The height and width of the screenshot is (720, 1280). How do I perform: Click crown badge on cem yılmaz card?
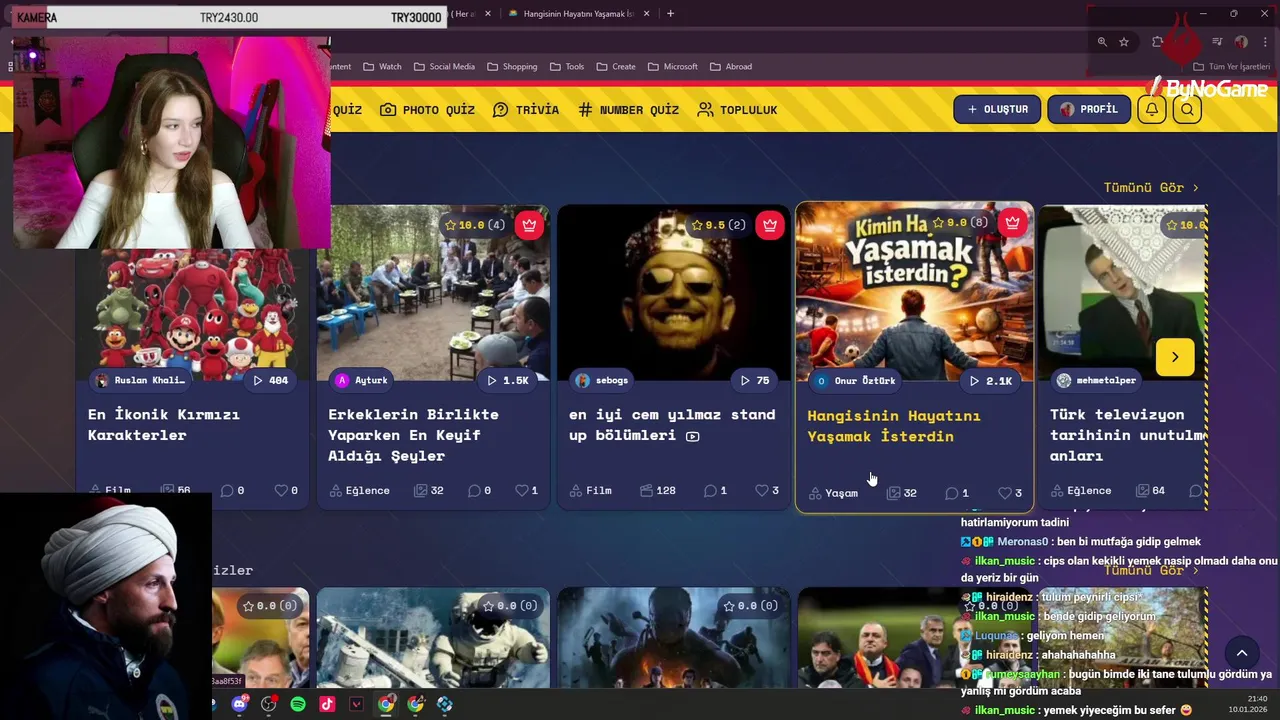coord(769,225)
